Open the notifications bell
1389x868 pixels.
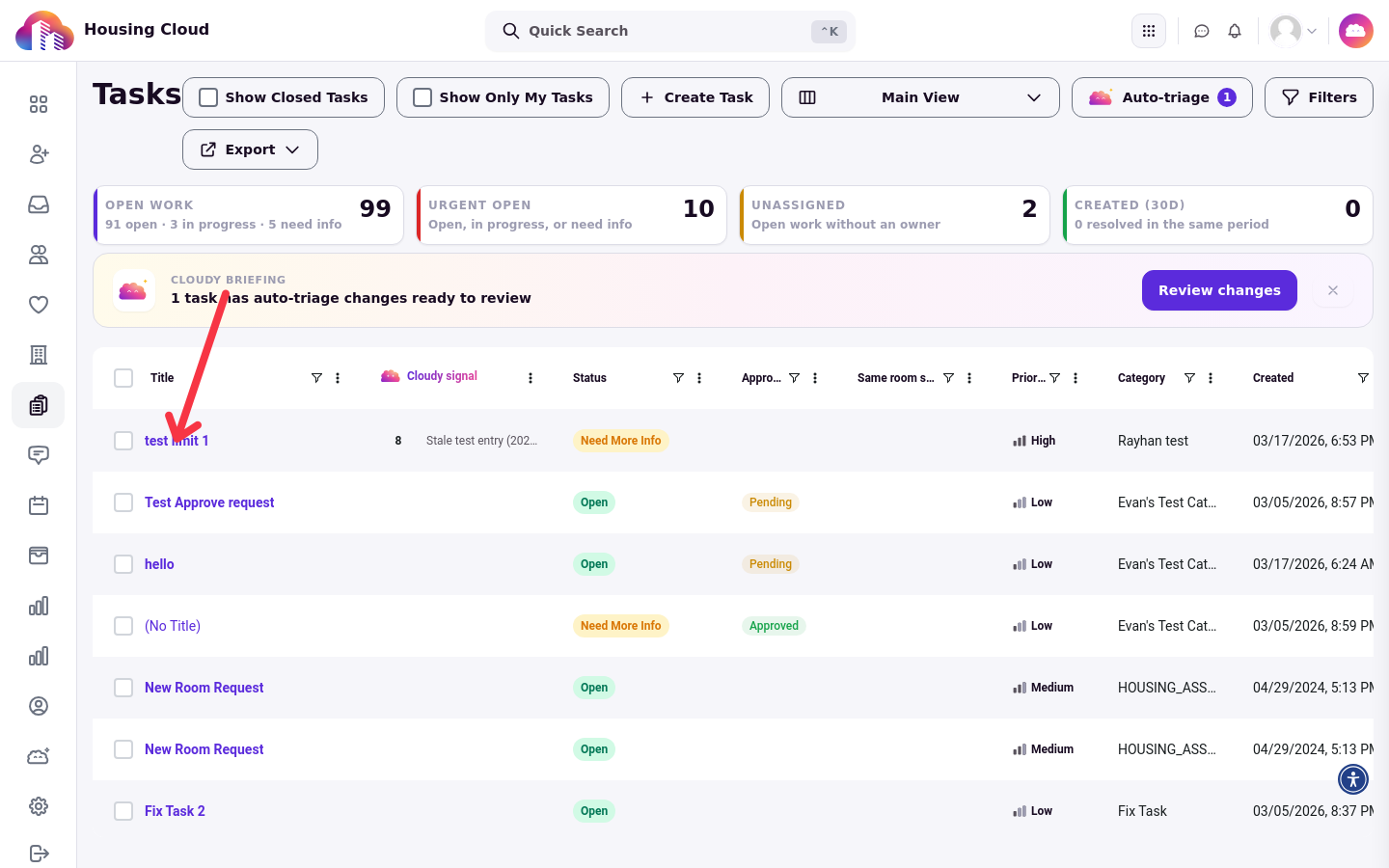(x=1235, y=31)
